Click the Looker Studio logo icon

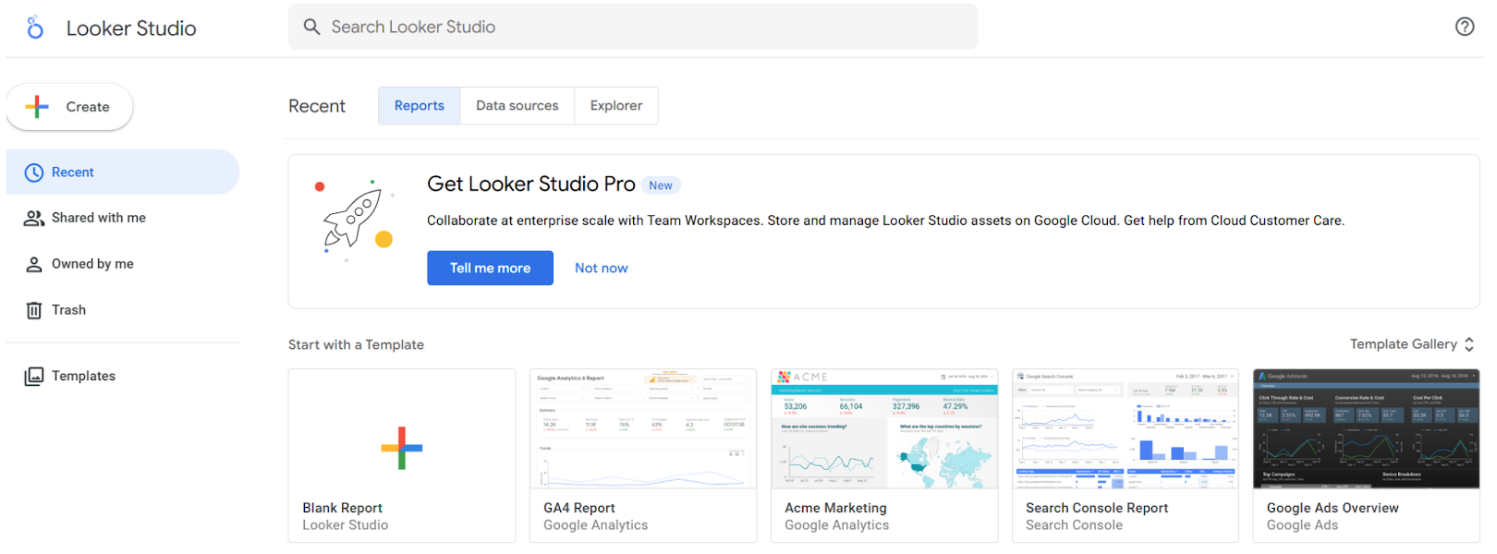(x=35, y=28)
